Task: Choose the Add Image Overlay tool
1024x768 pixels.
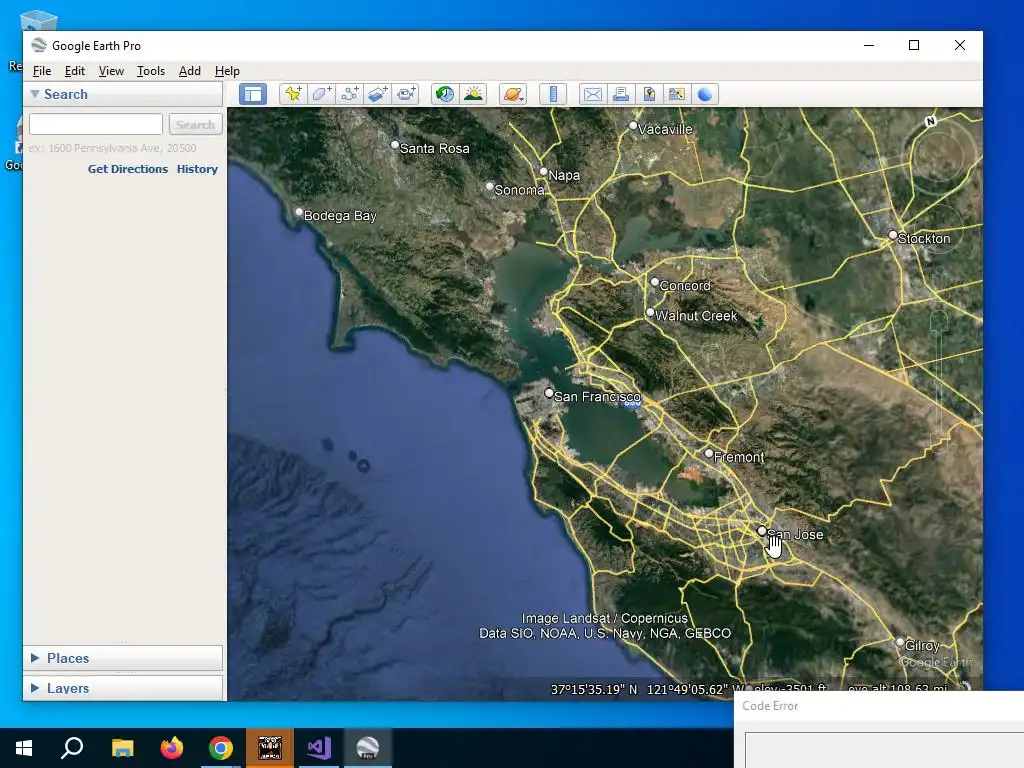Action: [377, 94]
